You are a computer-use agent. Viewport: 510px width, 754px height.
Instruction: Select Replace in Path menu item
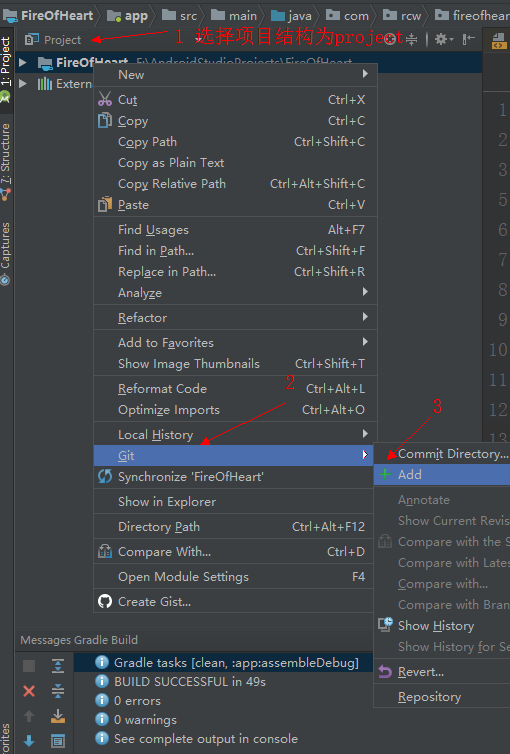pos(236,271)
